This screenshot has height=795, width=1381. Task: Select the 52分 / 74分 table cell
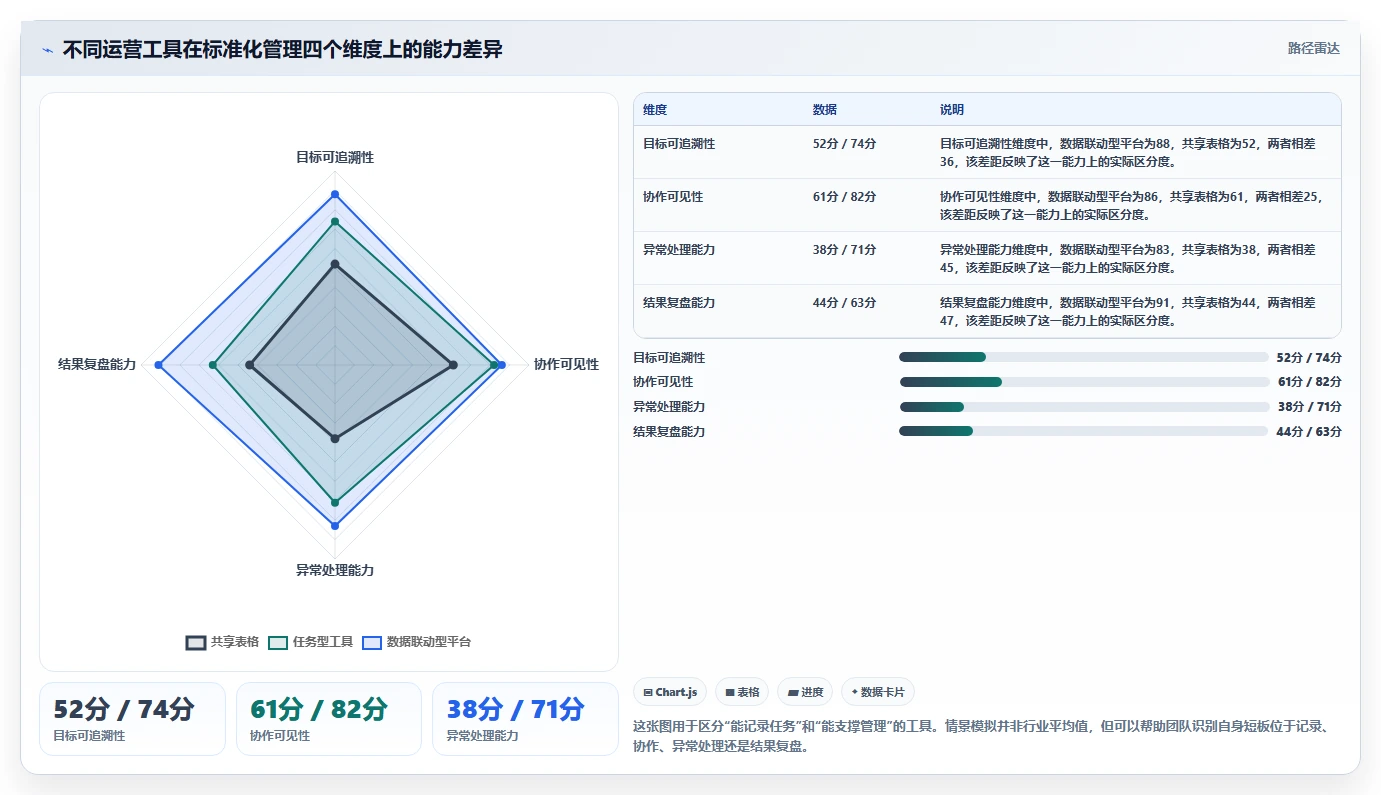tap(845, 144)
